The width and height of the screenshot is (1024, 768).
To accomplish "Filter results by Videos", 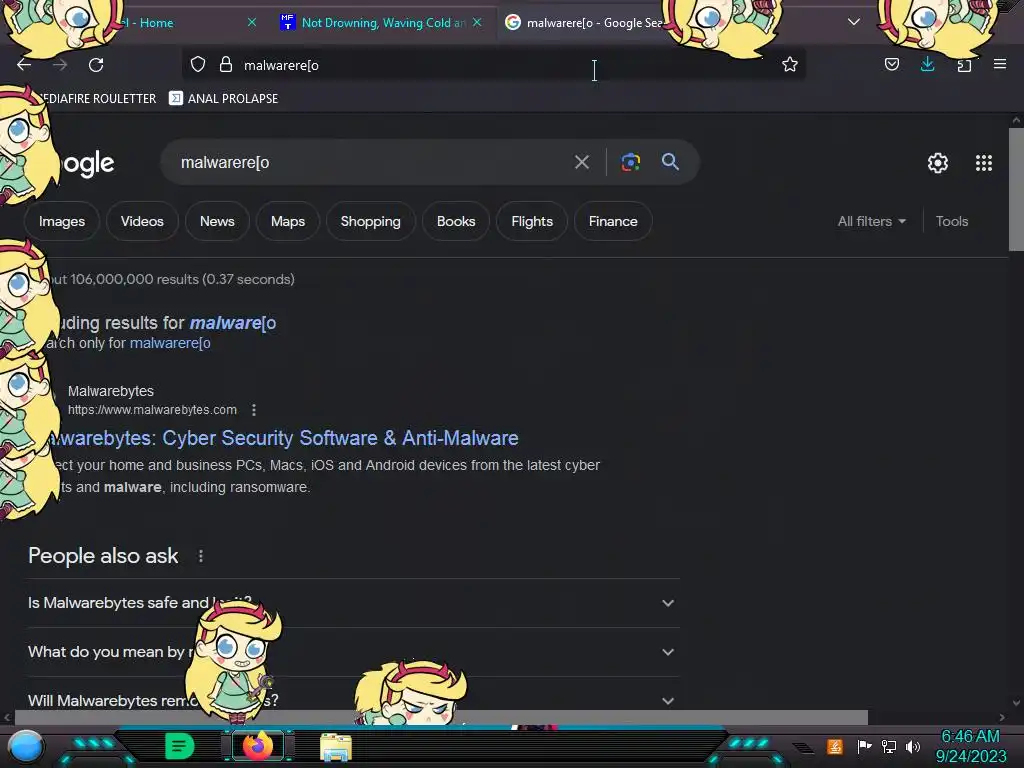I will 142,221.
